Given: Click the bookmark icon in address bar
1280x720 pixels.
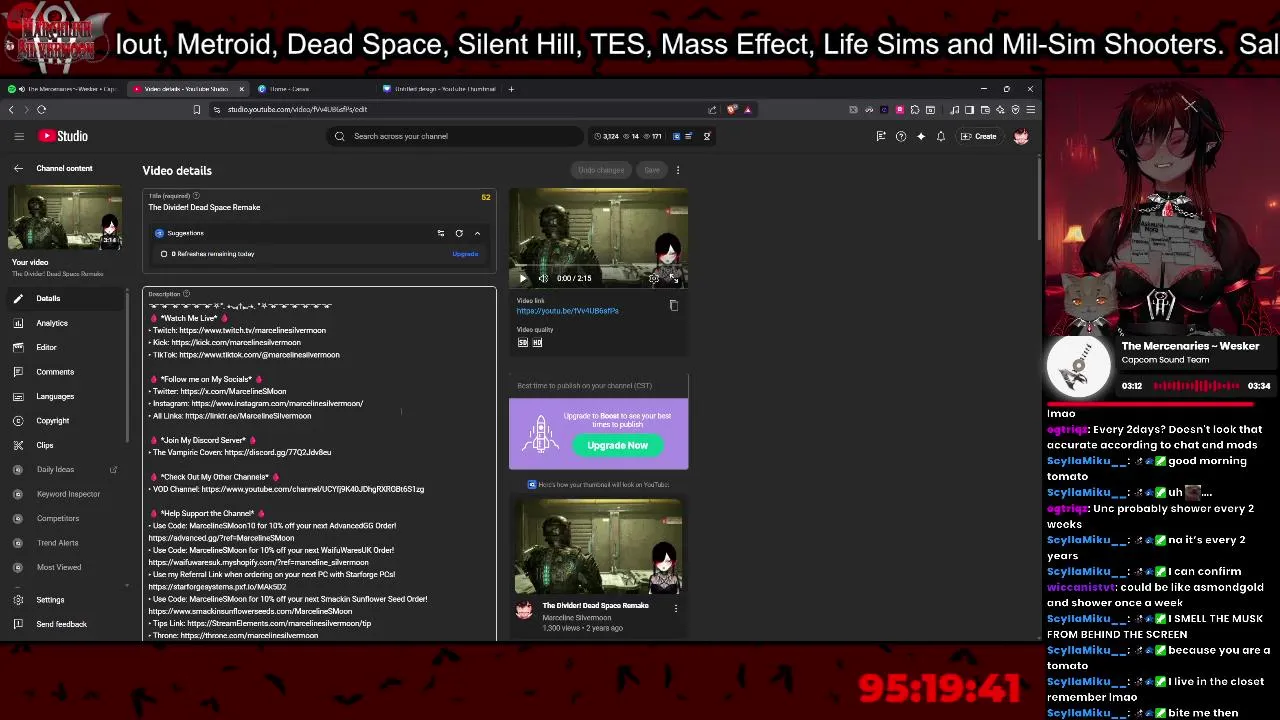Looking at the screenshot, I should 197,109.
